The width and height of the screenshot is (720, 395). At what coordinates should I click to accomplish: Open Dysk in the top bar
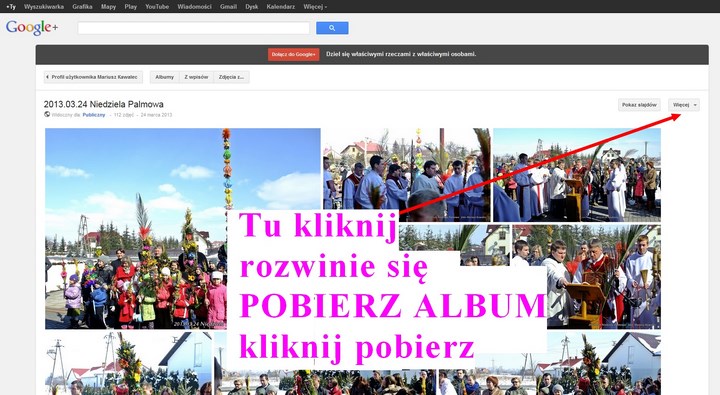(x=252, y=6)
